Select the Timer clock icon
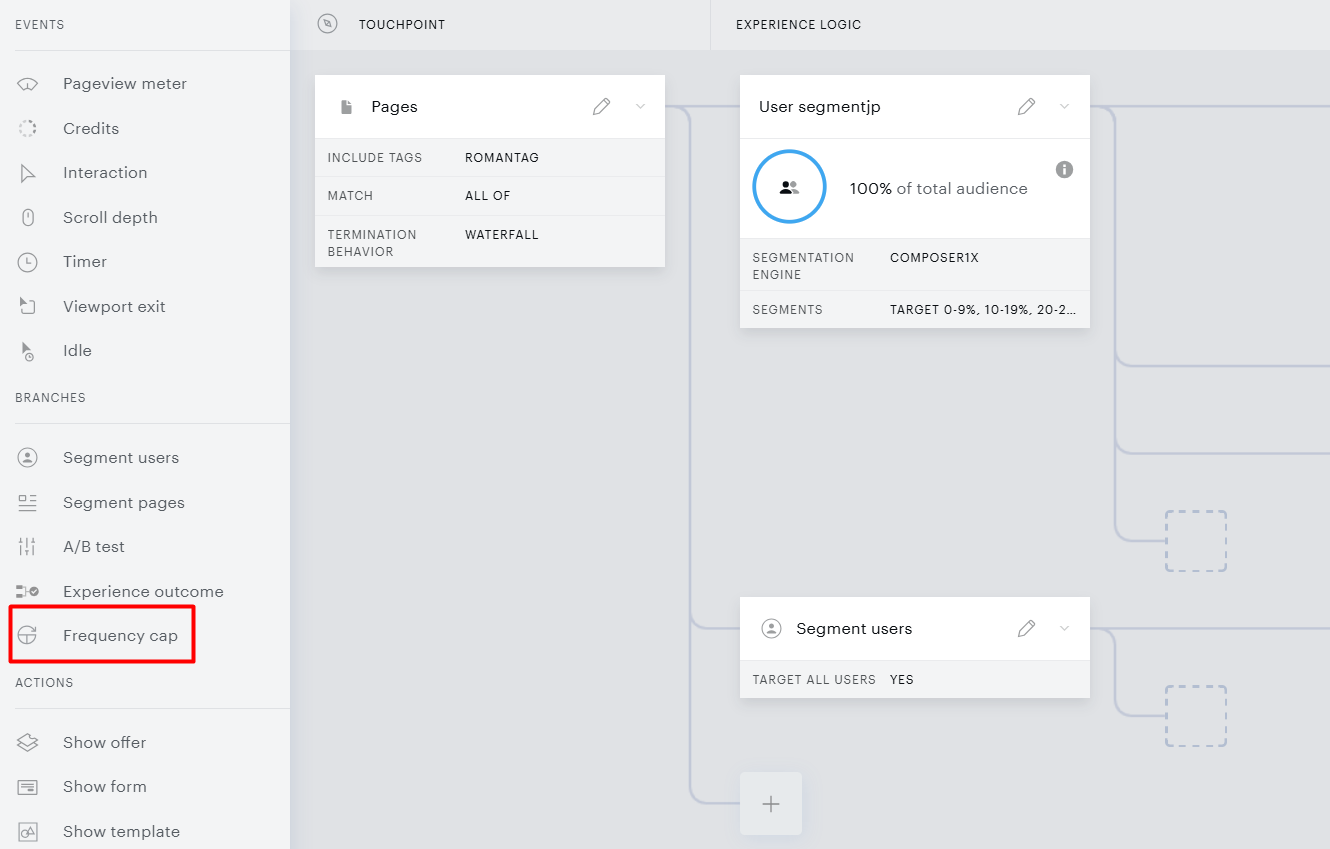 click(x=28, y=262)
